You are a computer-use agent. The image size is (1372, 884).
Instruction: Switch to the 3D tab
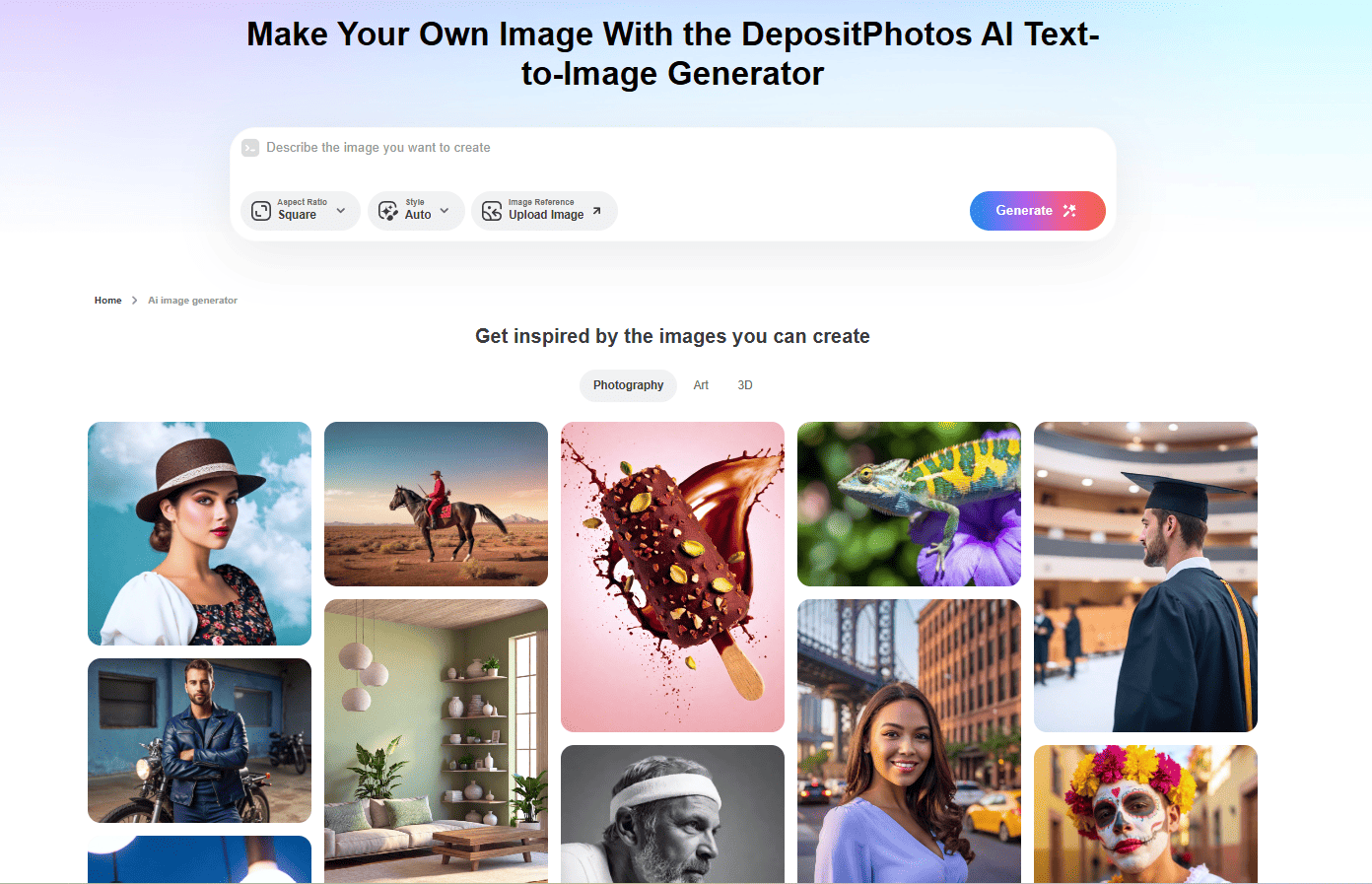click(745, 385)
